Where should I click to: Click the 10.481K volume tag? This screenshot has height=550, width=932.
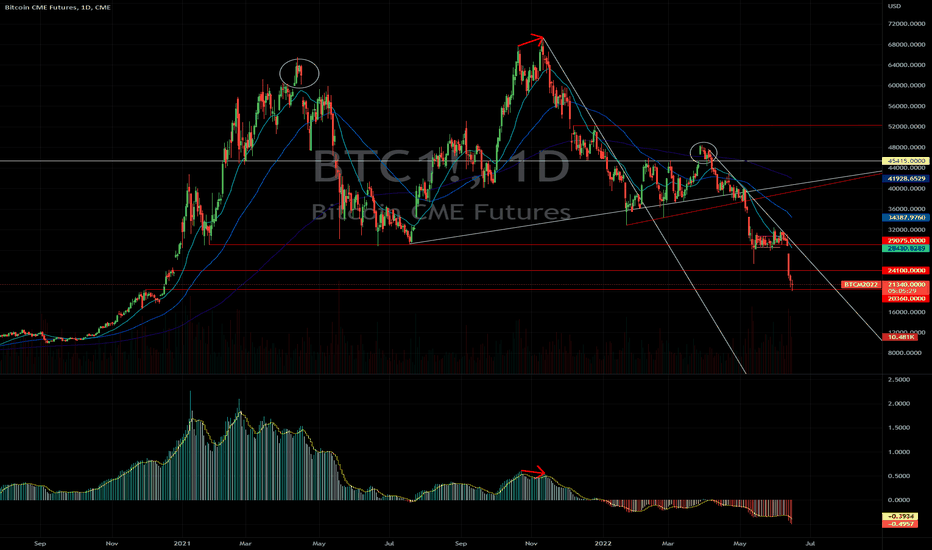901,337
